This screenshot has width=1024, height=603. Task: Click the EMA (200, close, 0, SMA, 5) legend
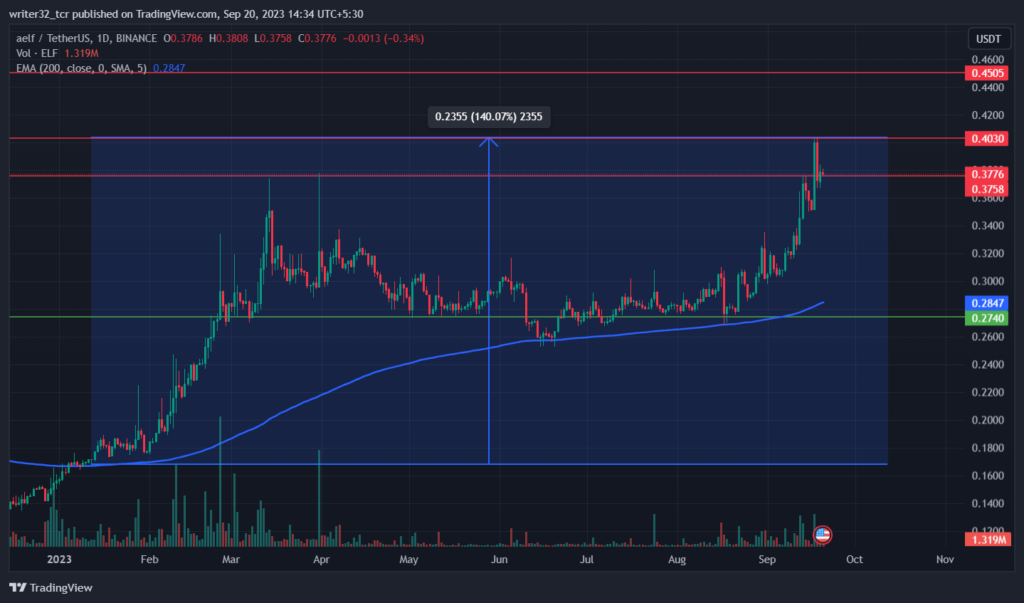(81, 68)
